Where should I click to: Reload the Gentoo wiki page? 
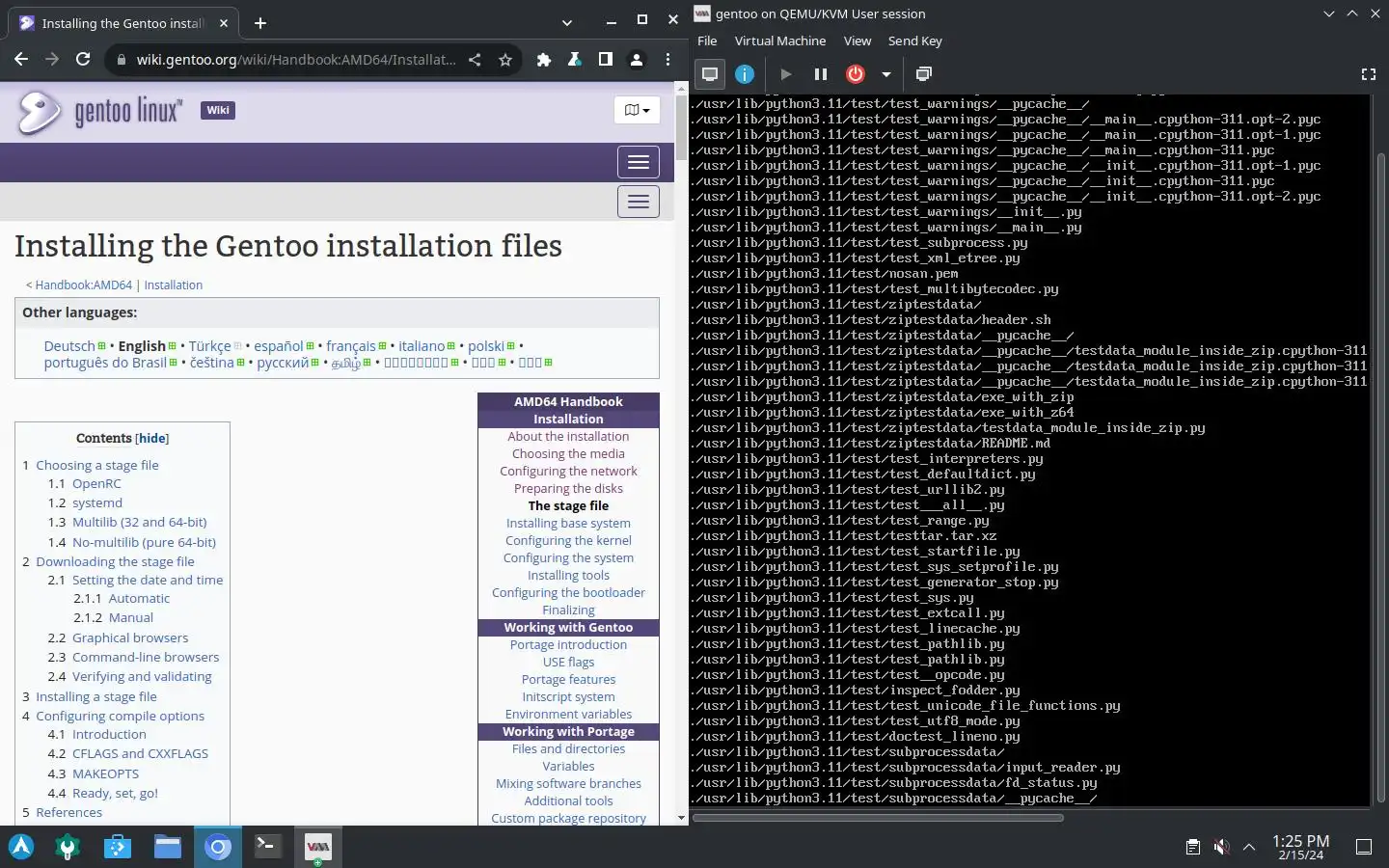tap(83, 59)
